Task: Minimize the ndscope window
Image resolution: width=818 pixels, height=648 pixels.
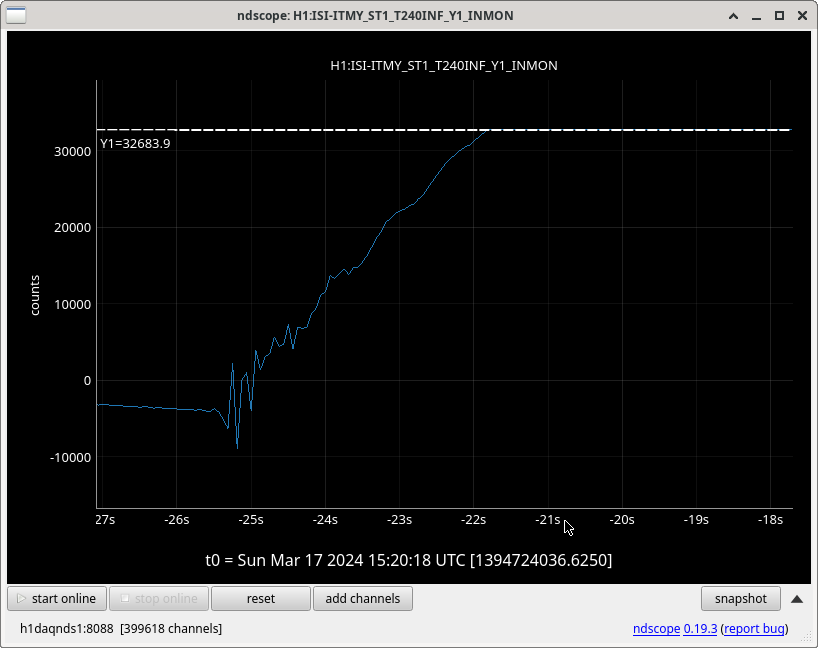Action: pos(757,16)
